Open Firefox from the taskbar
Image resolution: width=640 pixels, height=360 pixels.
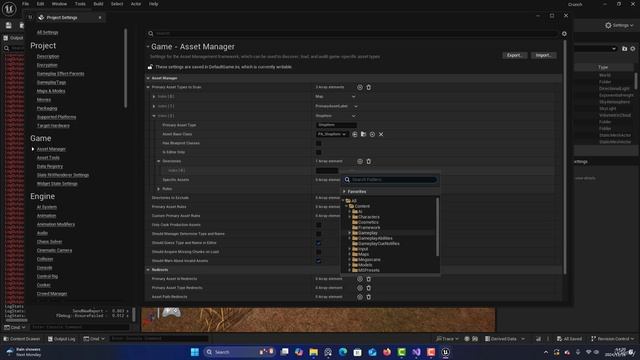tap(387, 352)
